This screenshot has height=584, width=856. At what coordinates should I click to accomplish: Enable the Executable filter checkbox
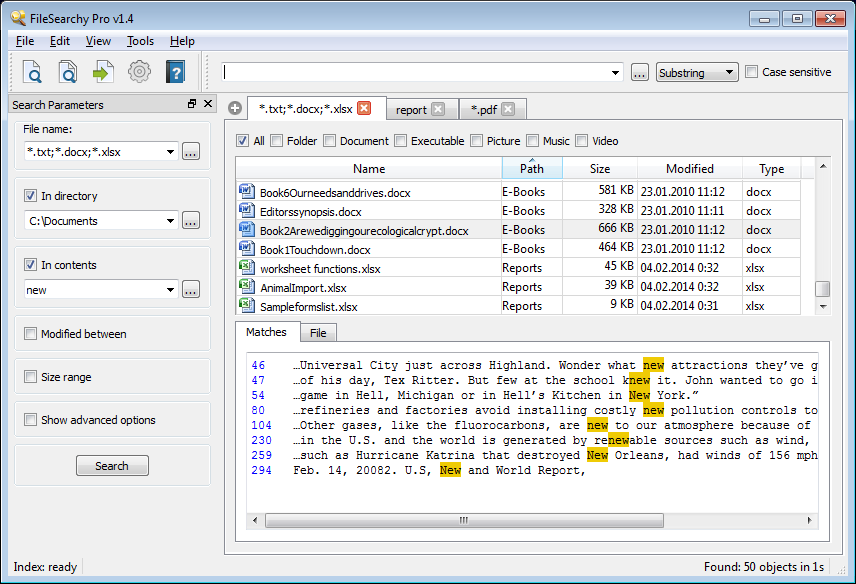click(401, 141)
